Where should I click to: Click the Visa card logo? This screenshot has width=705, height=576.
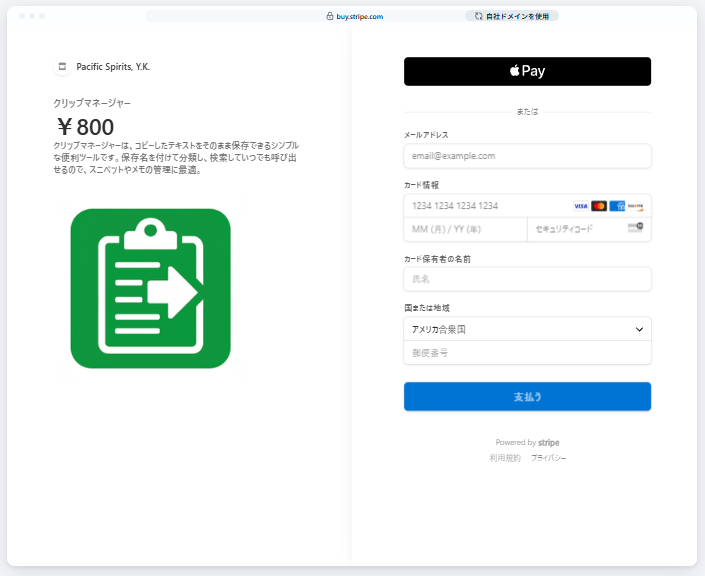[581, 206]
